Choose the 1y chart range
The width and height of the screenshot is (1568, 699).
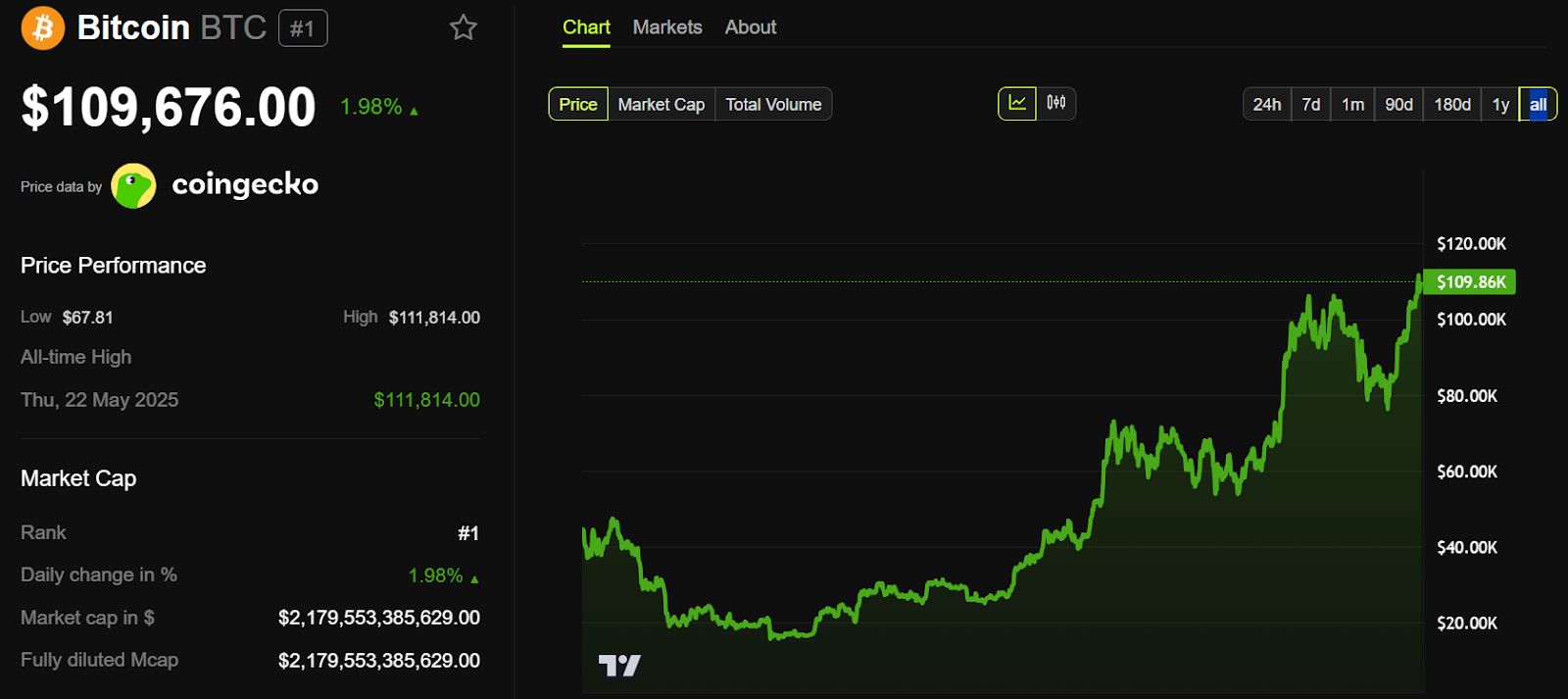tap(1500, 104)
